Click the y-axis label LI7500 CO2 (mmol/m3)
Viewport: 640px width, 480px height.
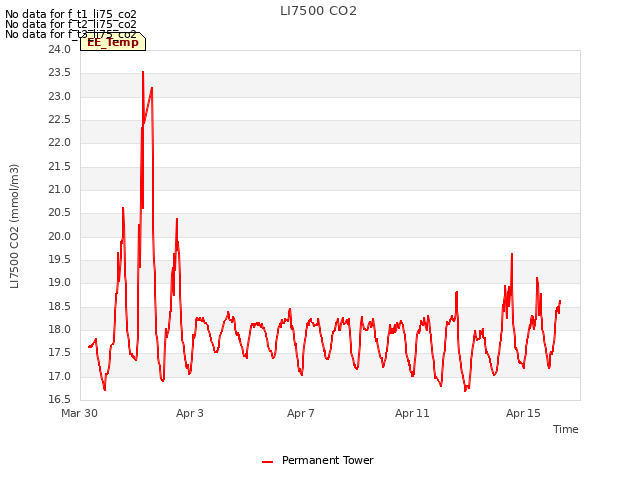point(14,226)
